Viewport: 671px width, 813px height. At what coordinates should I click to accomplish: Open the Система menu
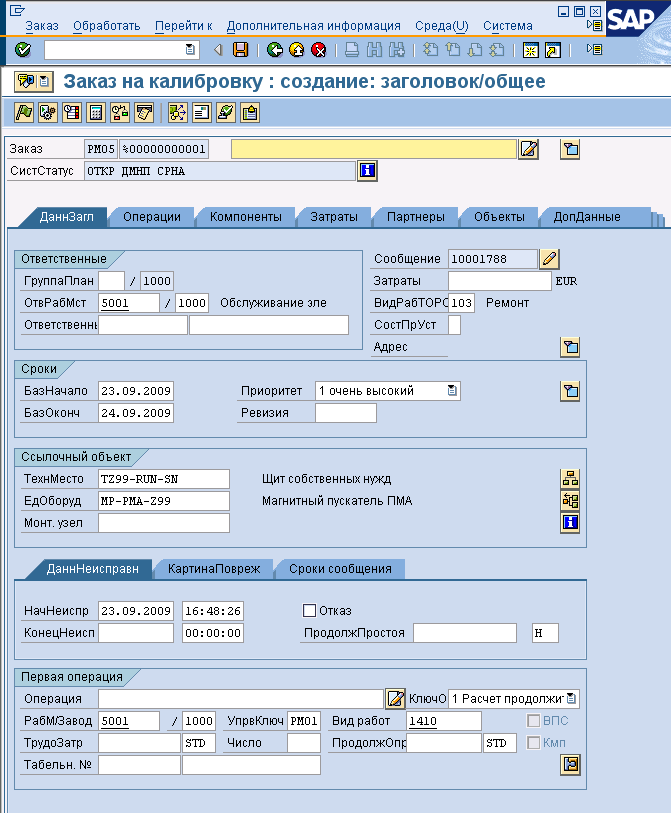508,26
